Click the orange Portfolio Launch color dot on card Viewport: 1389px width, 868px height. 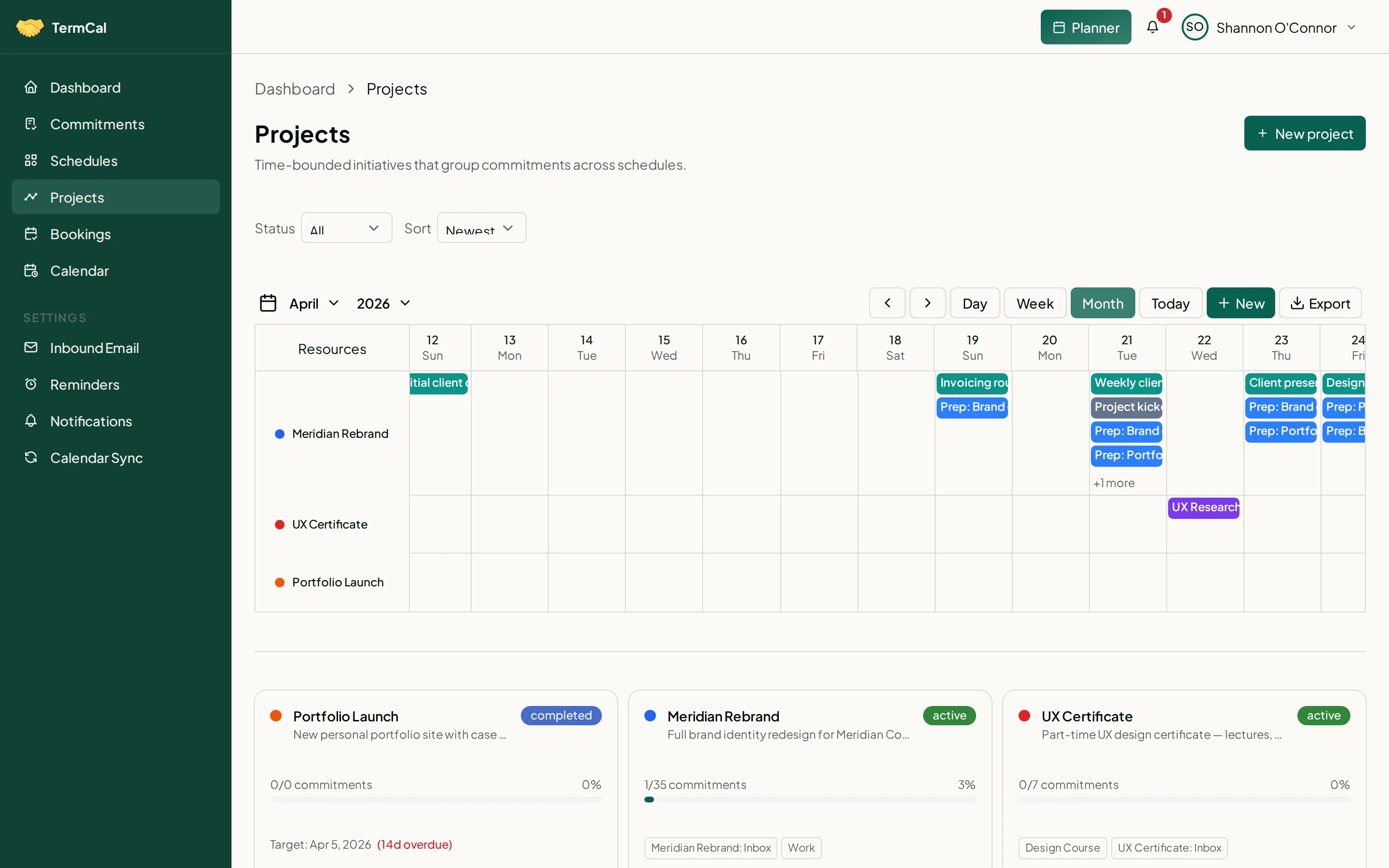tap(276, 715)
